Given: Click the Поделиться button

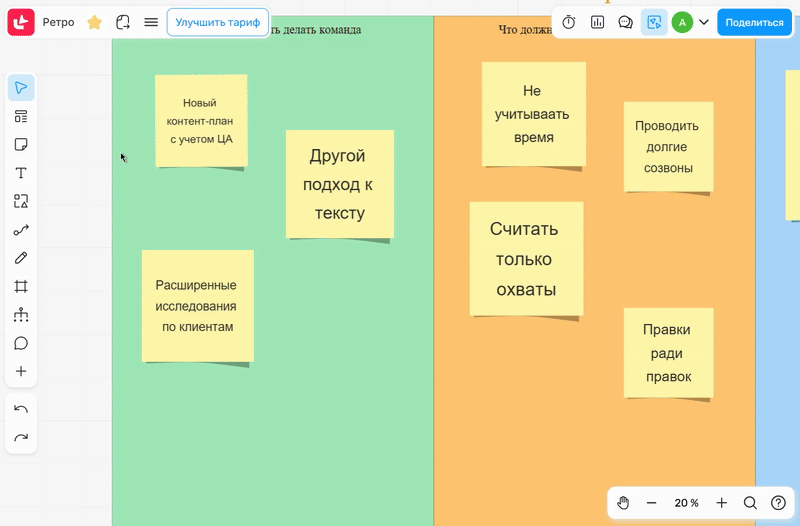Looking at the screenshot, I should [x=754, y=22].
